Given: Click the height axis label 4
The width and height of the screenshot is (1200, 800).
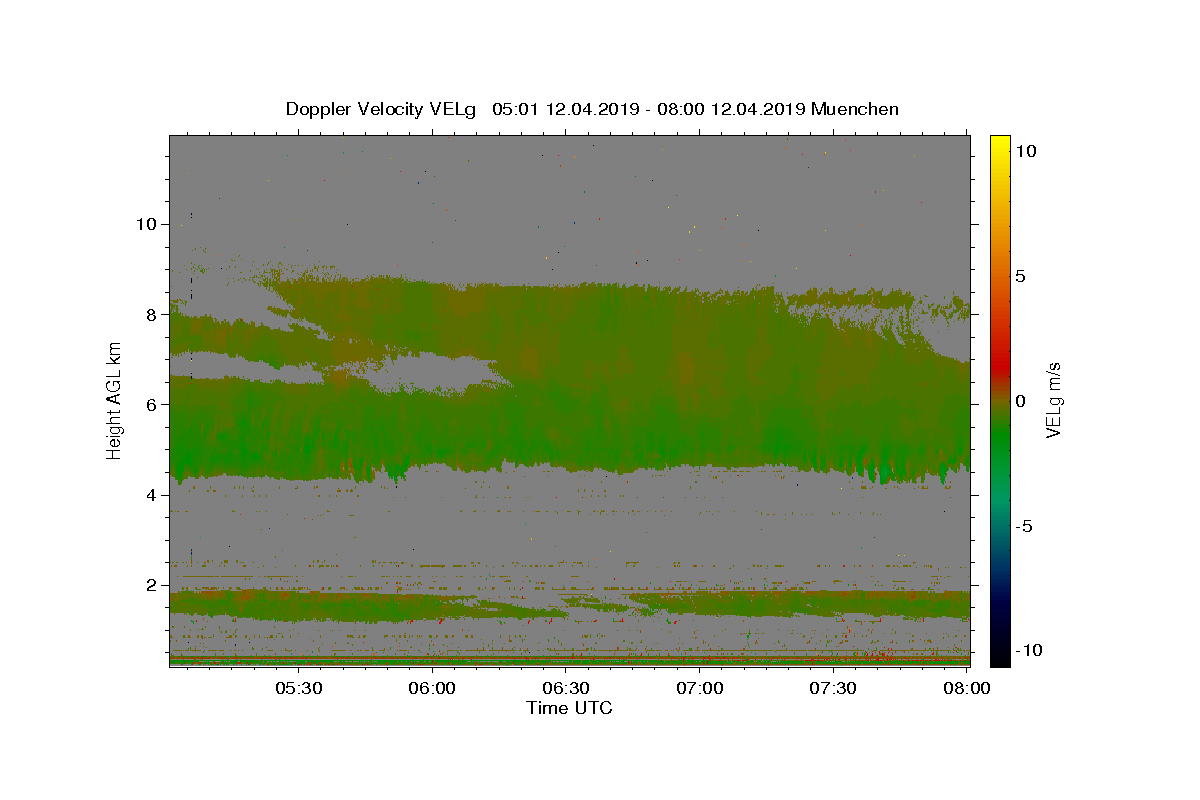Looking at the screenshot, I should point(150,495).
